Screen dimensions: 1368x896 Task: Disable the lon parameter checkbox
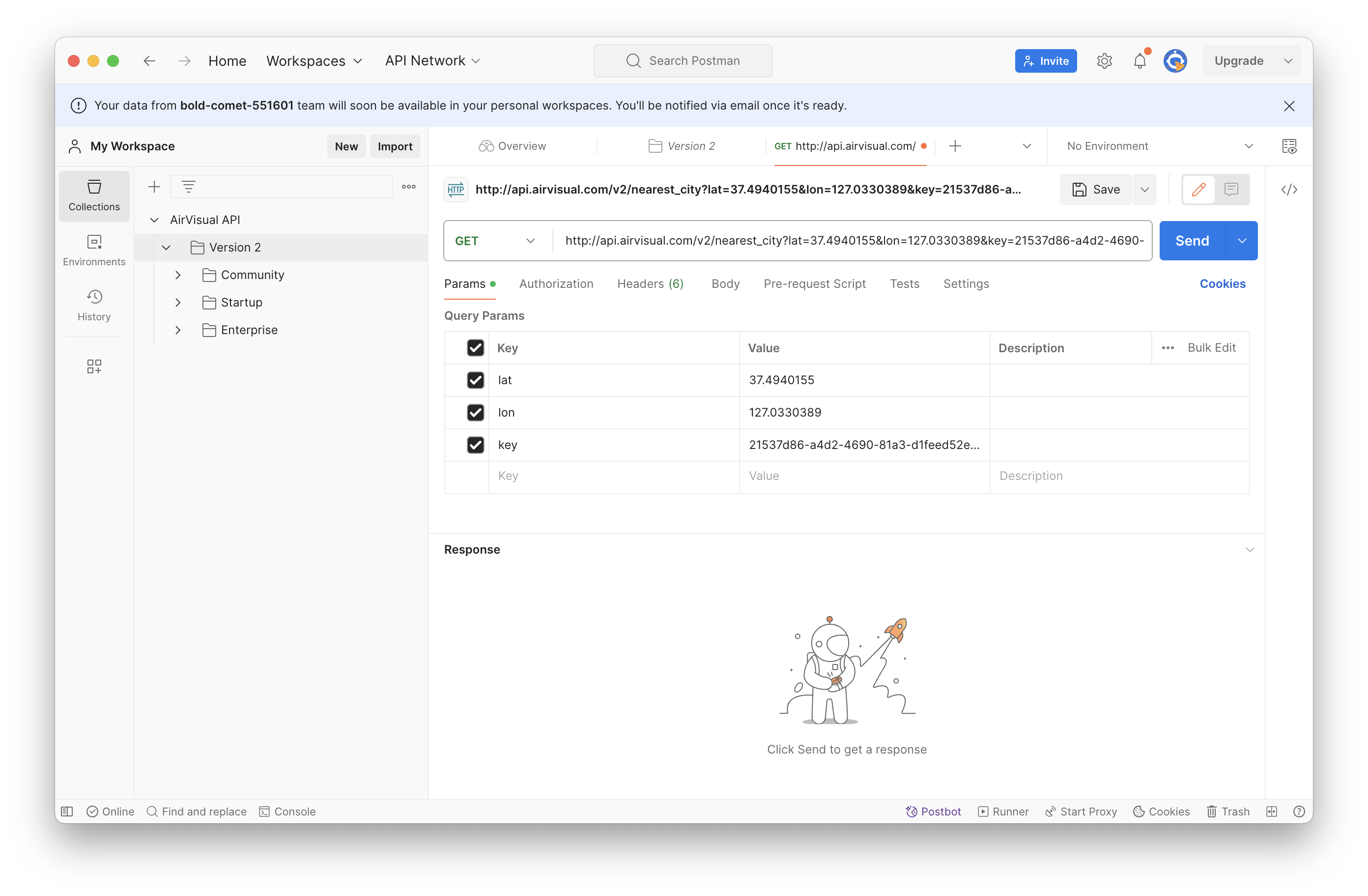pyautogui.click(x=475, y=412)
